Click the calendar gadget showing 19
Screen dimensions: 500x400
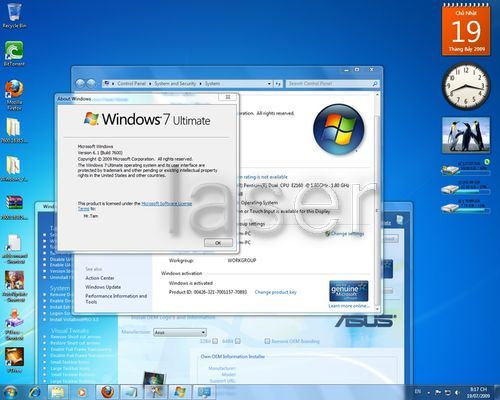click(x=466, y=31)
